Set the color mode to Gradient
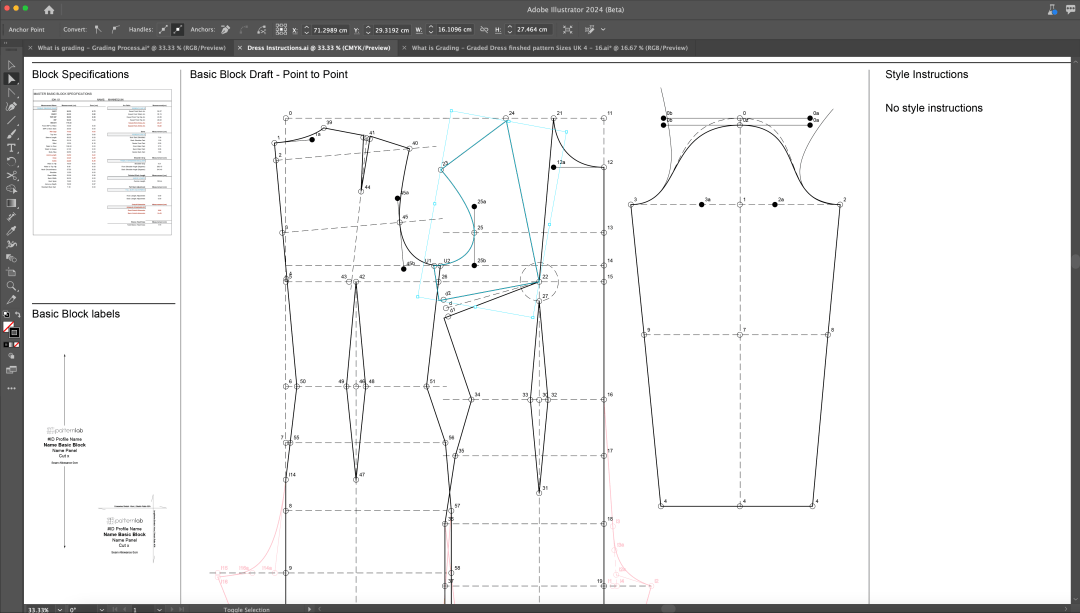Screen dimensions: 1080x613 coord(11,344)
